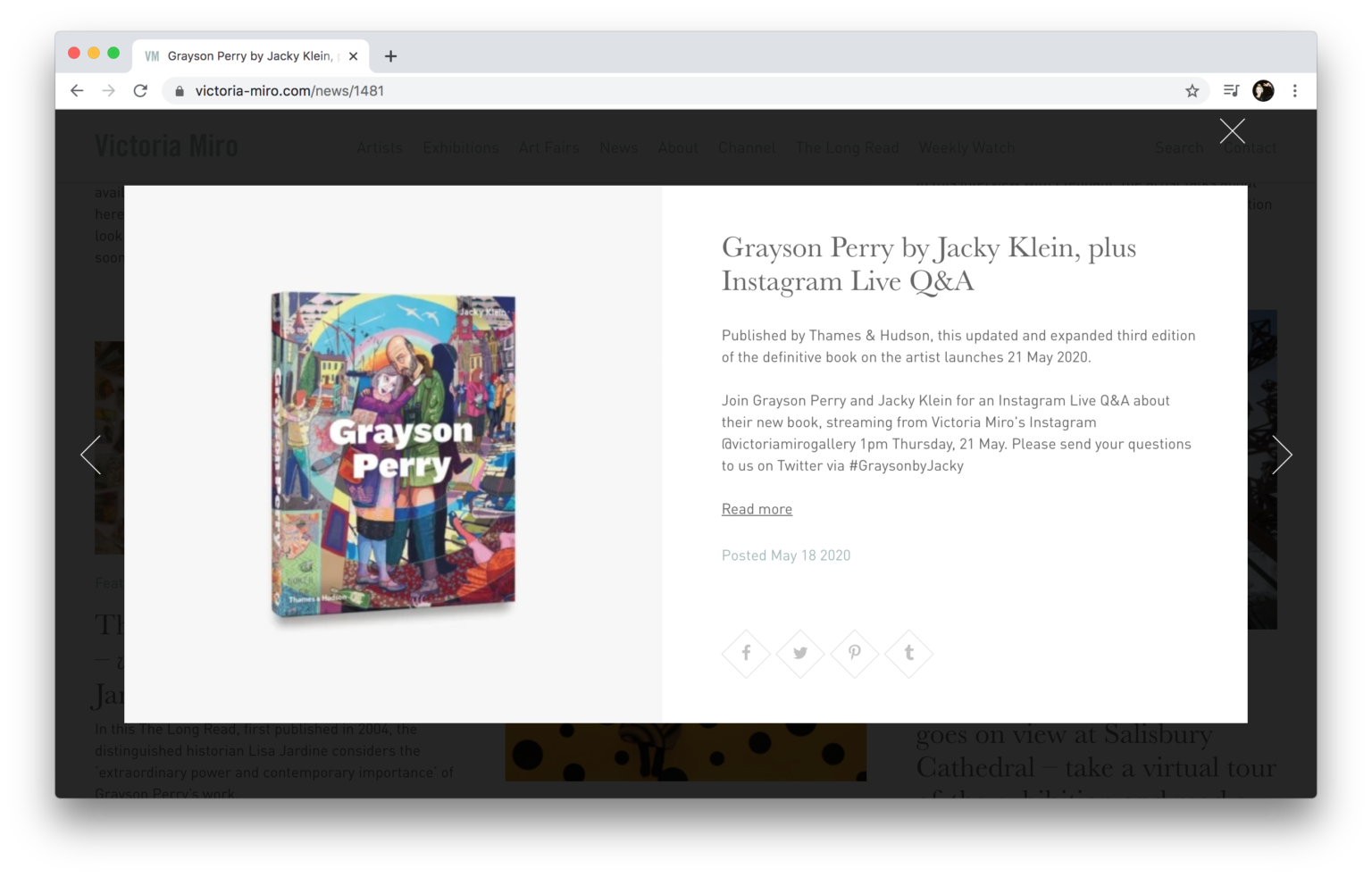Screen dimensions: 1372x877
Task: Close the Grayson Perry by Jacky Klein tab
Action: coord(353,56)
